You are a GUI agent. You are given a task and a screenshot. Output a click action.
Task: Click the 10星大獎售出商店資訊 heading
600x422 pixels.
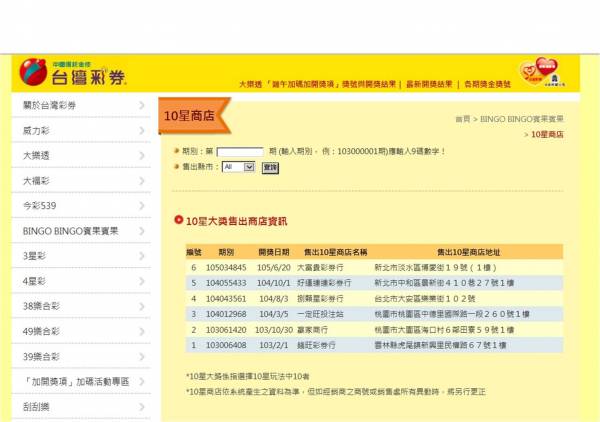pos(236,221)
